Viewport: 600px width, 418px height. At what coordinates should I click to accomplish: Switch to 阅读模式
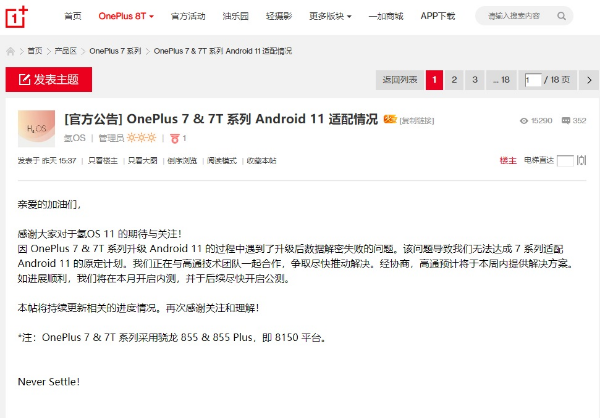coord(222,161)
